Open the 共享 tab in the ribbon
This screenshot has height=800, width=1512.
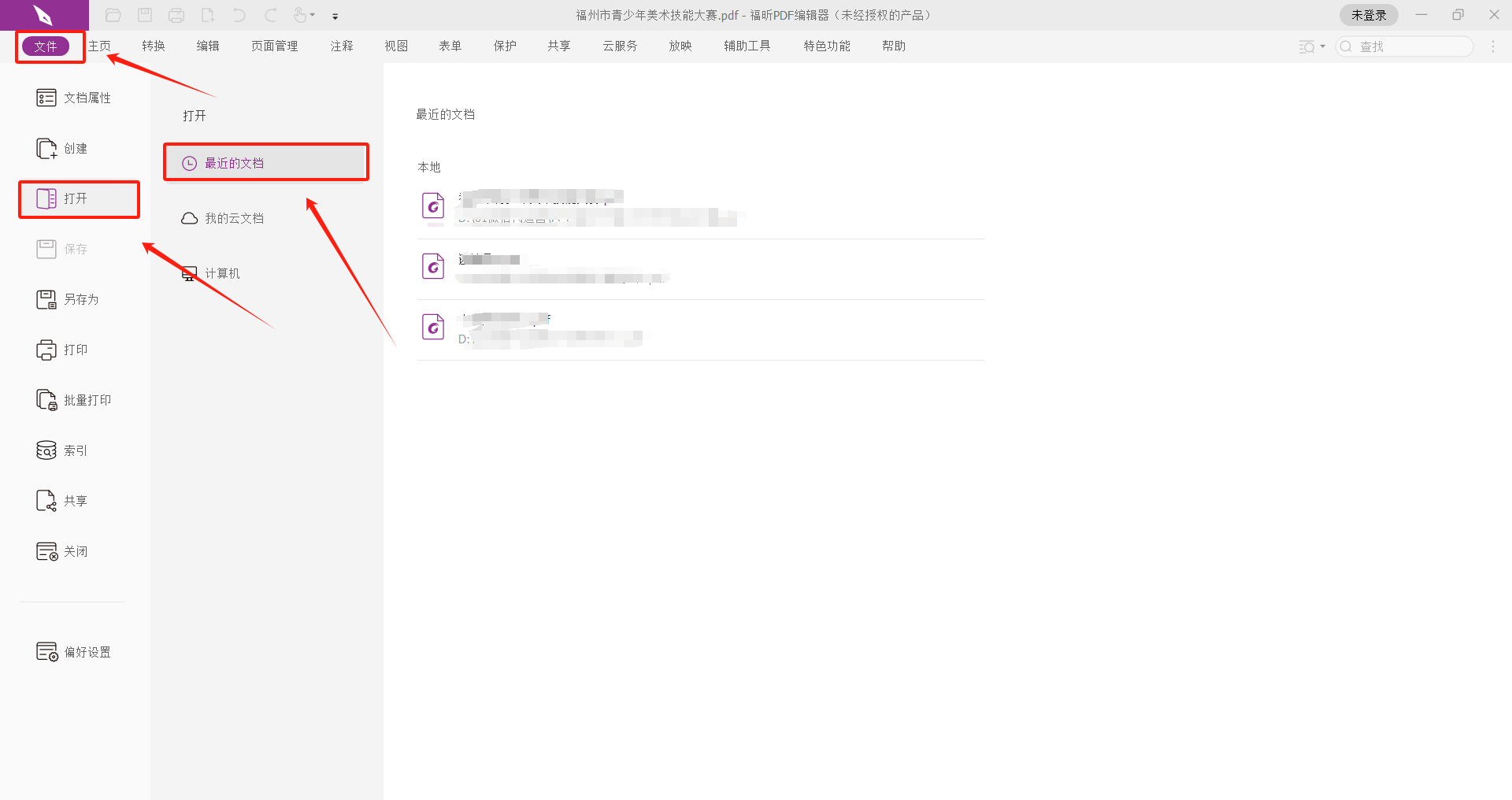(559, 46)
